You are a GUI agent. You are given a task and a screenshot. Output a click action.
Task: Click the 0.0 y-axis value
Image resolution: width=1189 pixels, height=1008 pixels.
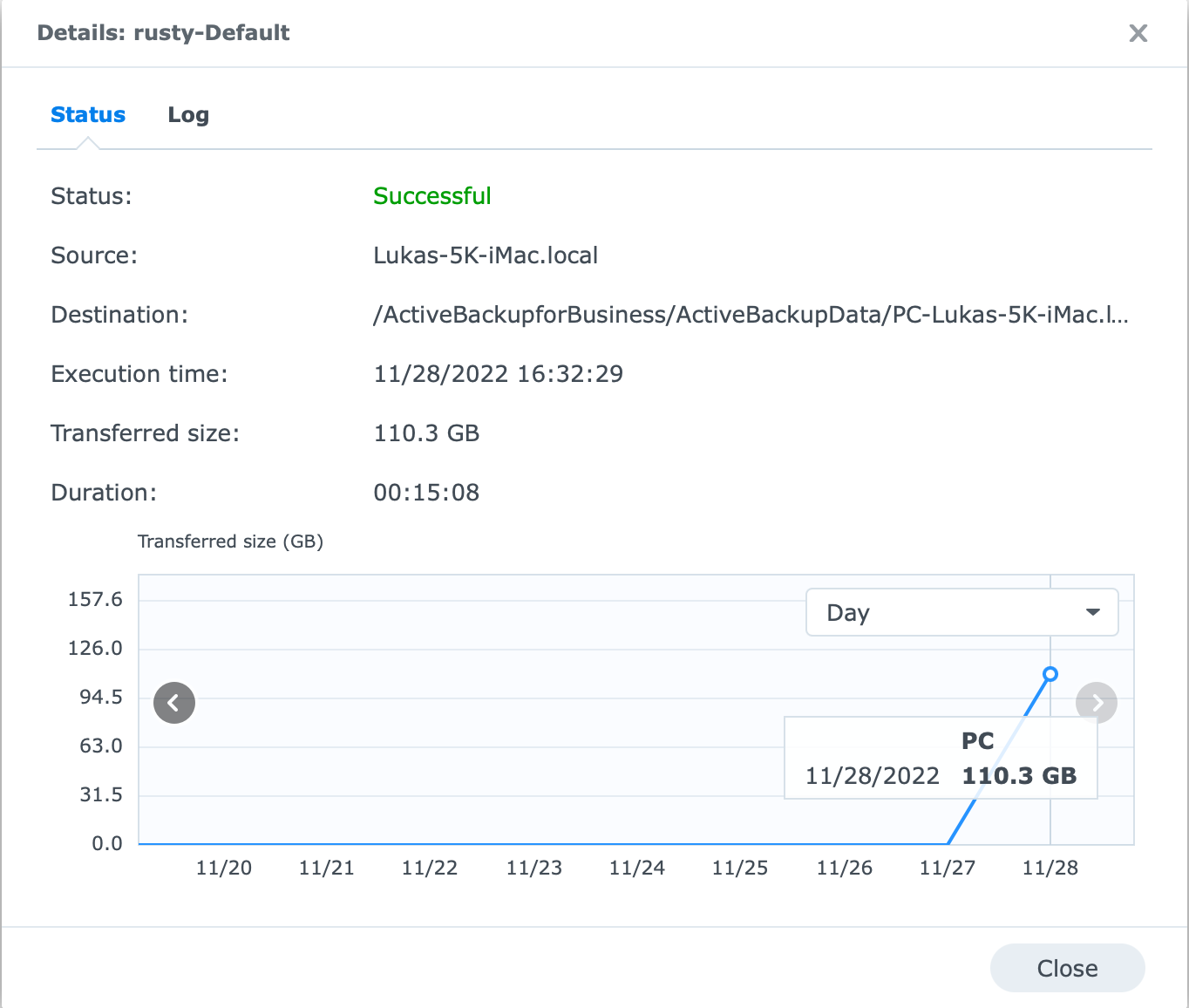coord(107,844)
